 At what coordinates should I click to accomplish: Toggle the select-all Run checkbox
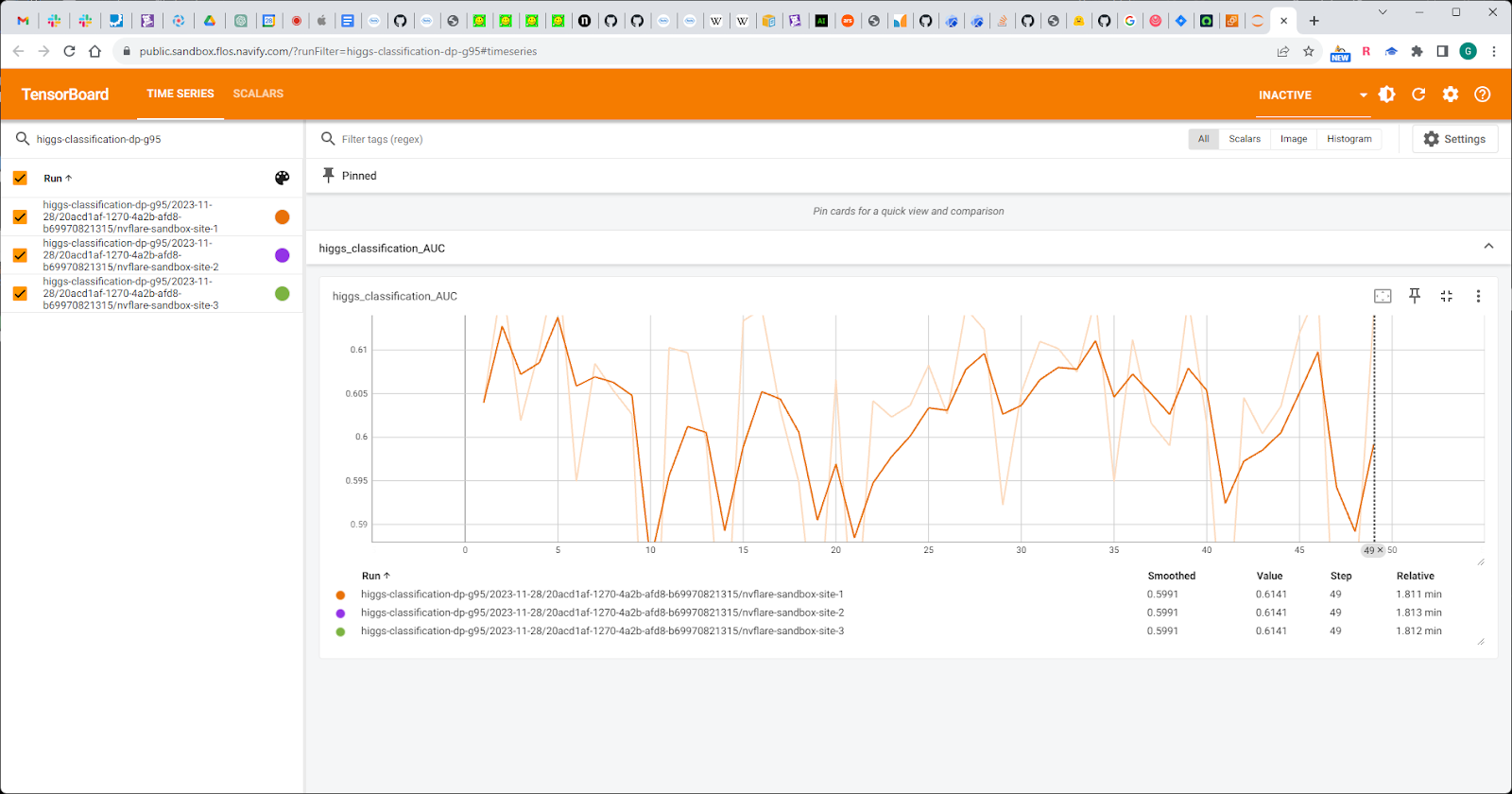(x=20, y=178)
